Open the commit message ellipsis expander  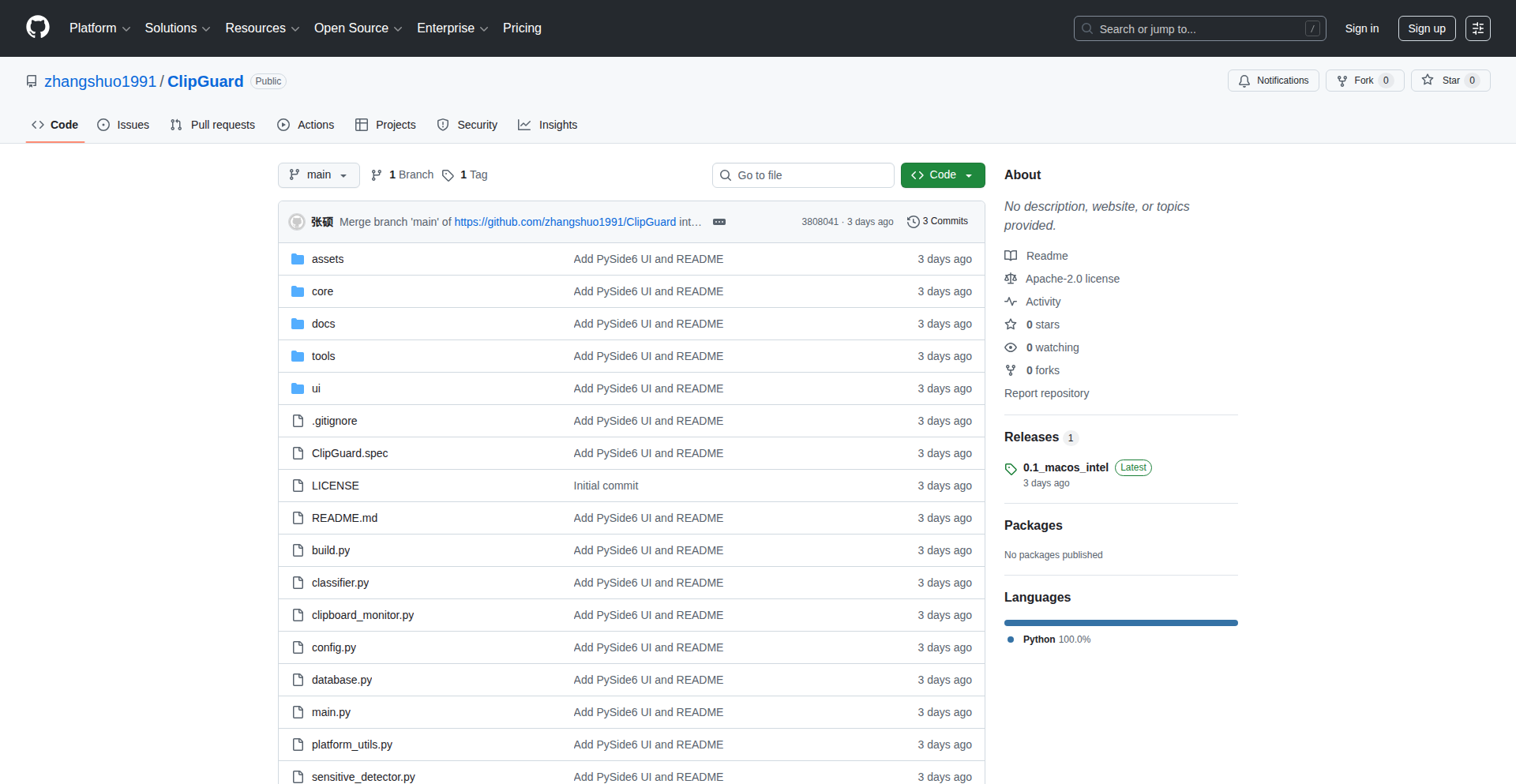pos(719,222)
